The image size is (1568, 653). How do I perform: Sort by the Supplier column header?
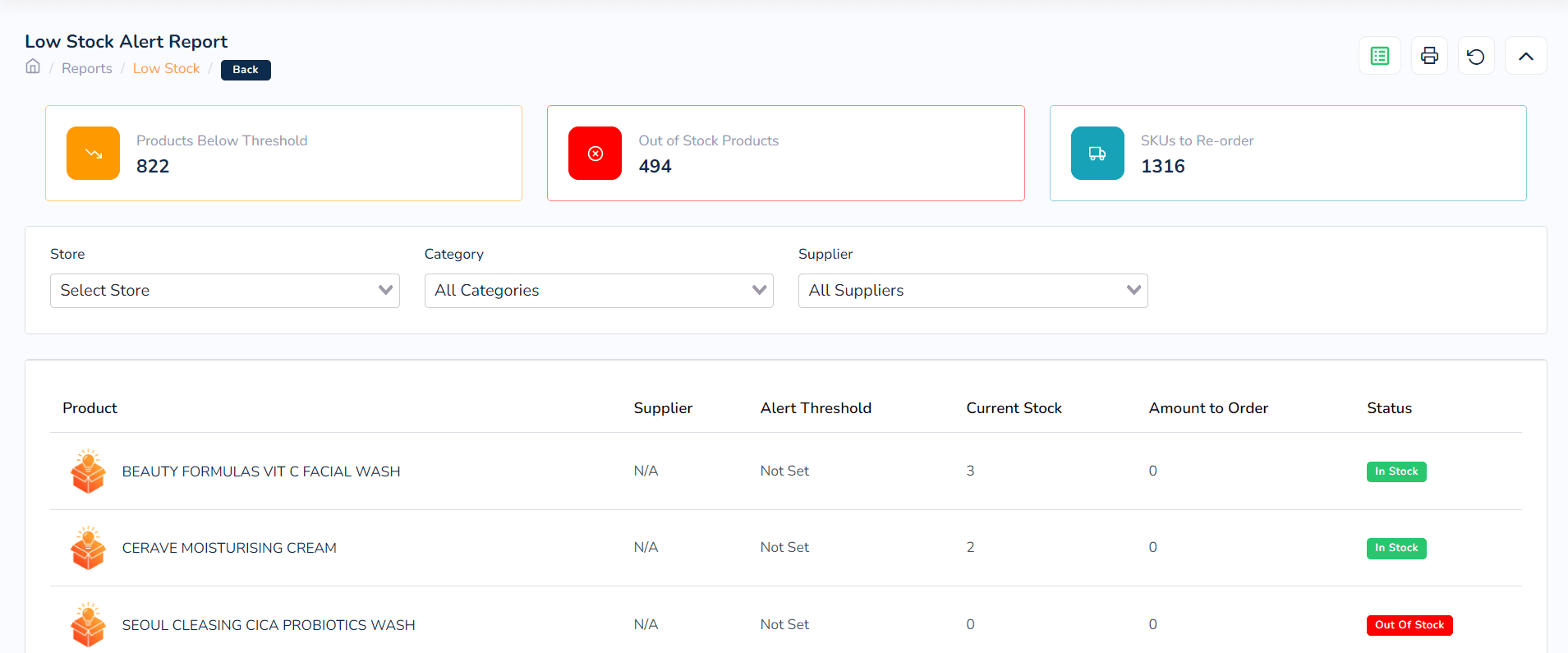(663, 408)
